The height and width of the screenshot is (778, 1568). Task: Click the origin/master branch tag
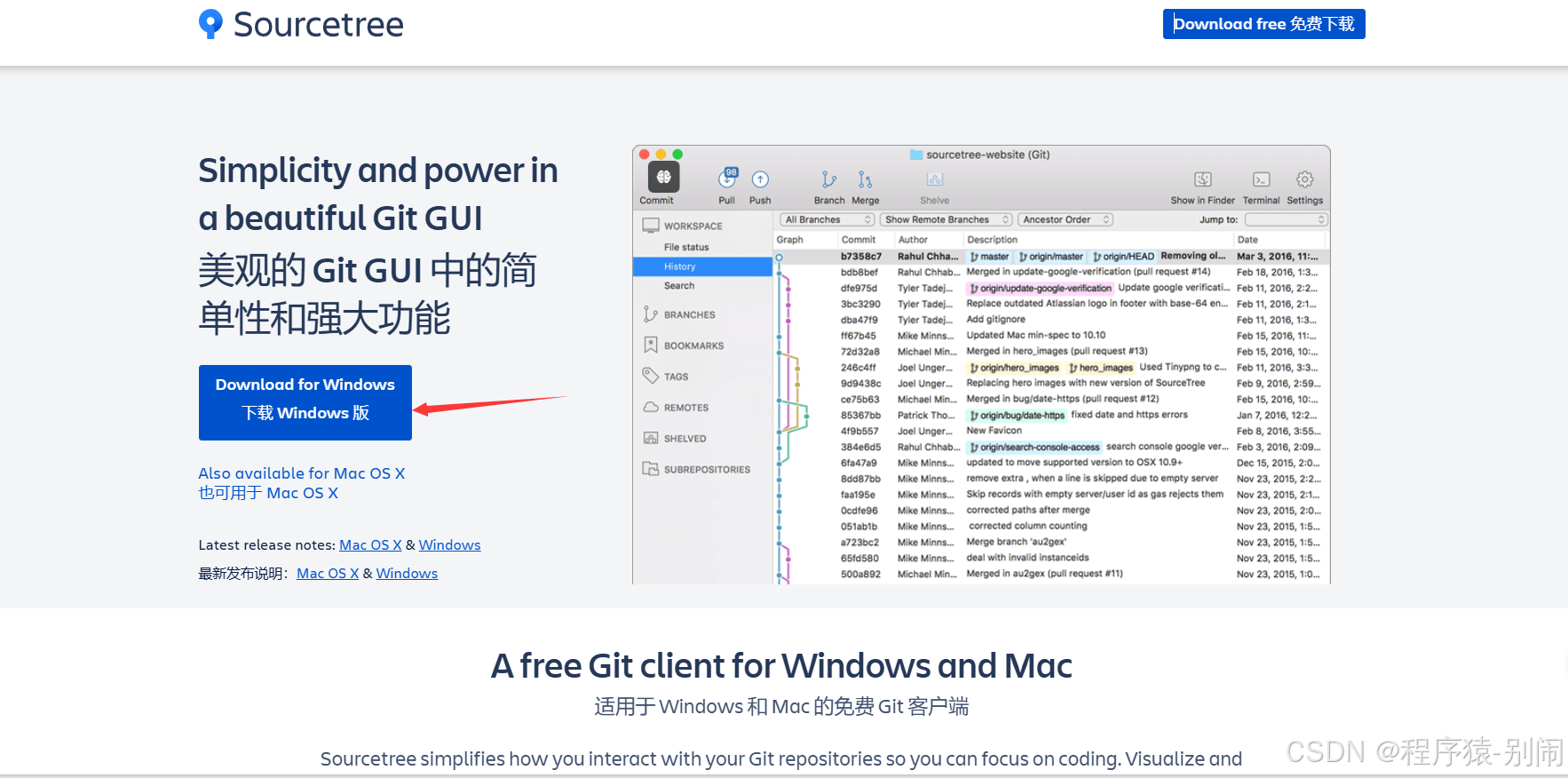coord(1051,257)
